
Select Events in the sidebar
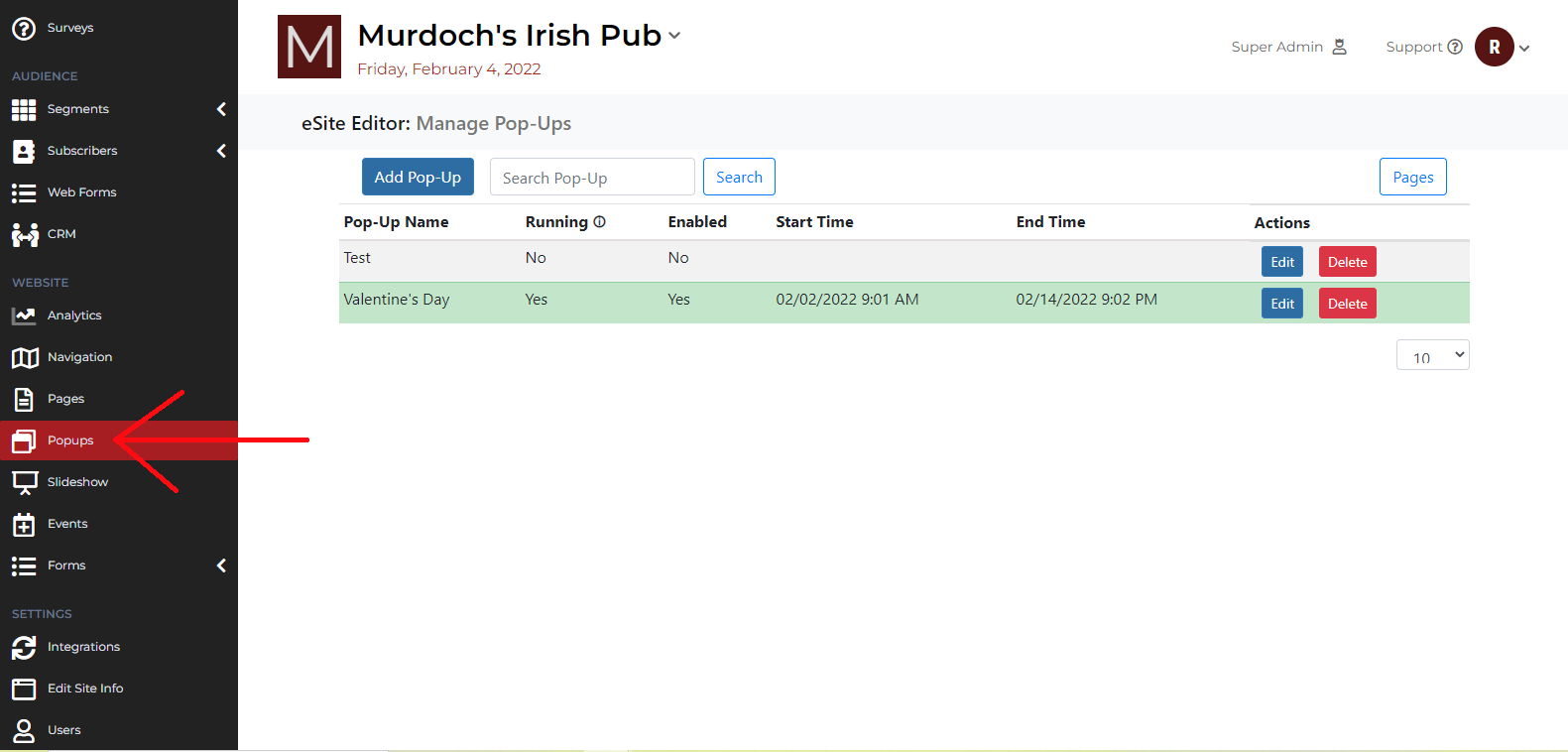pos(67,524)
